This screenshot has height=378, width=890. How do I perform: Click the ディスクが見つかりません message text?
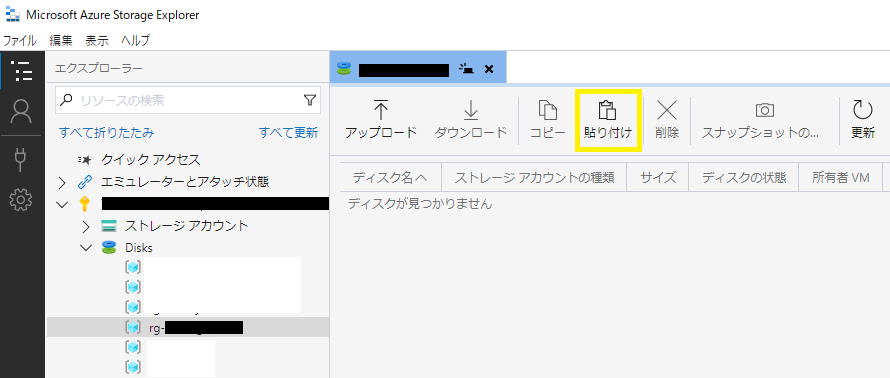click(419, 204)
